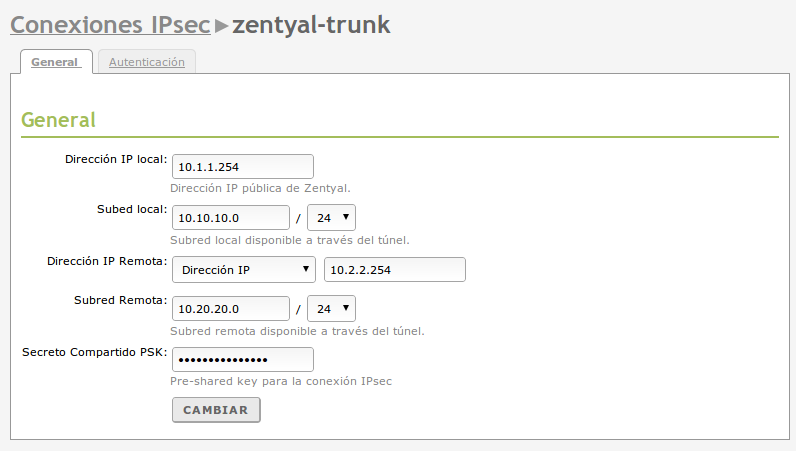796x451 pixels.
Task: Open the Conexiones IPsec breadcrumb link
Action: tap(110, 24)
